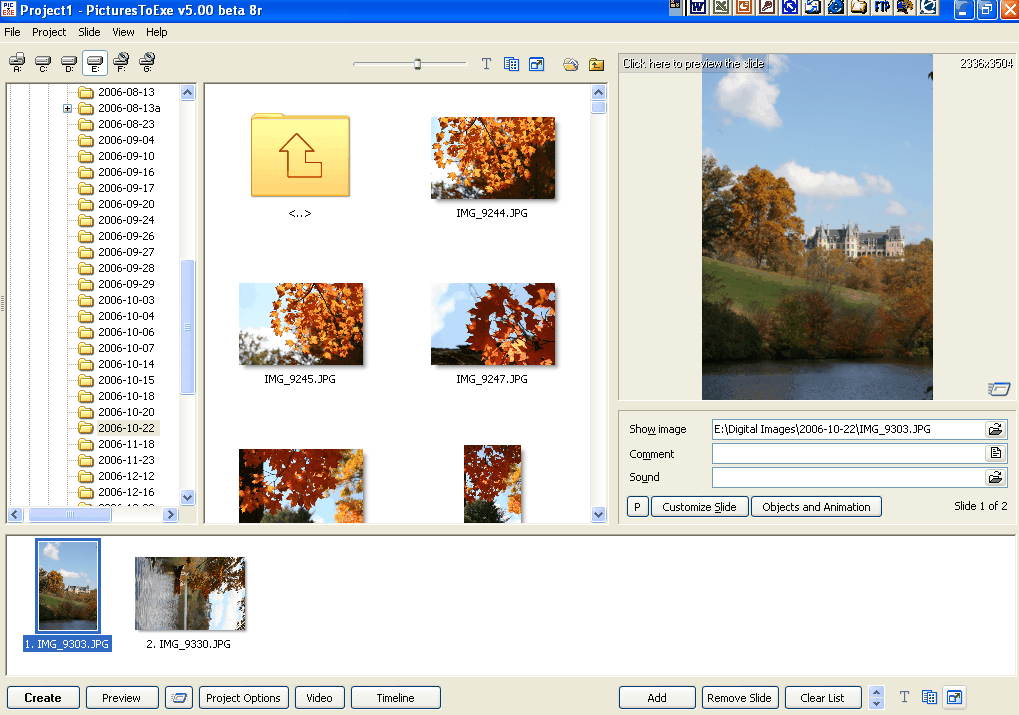Image resolution: width=1019 pixels, height=715 pixels.
Task: Open the File menu
Action: pyautogui.click(x=12, y=32)
